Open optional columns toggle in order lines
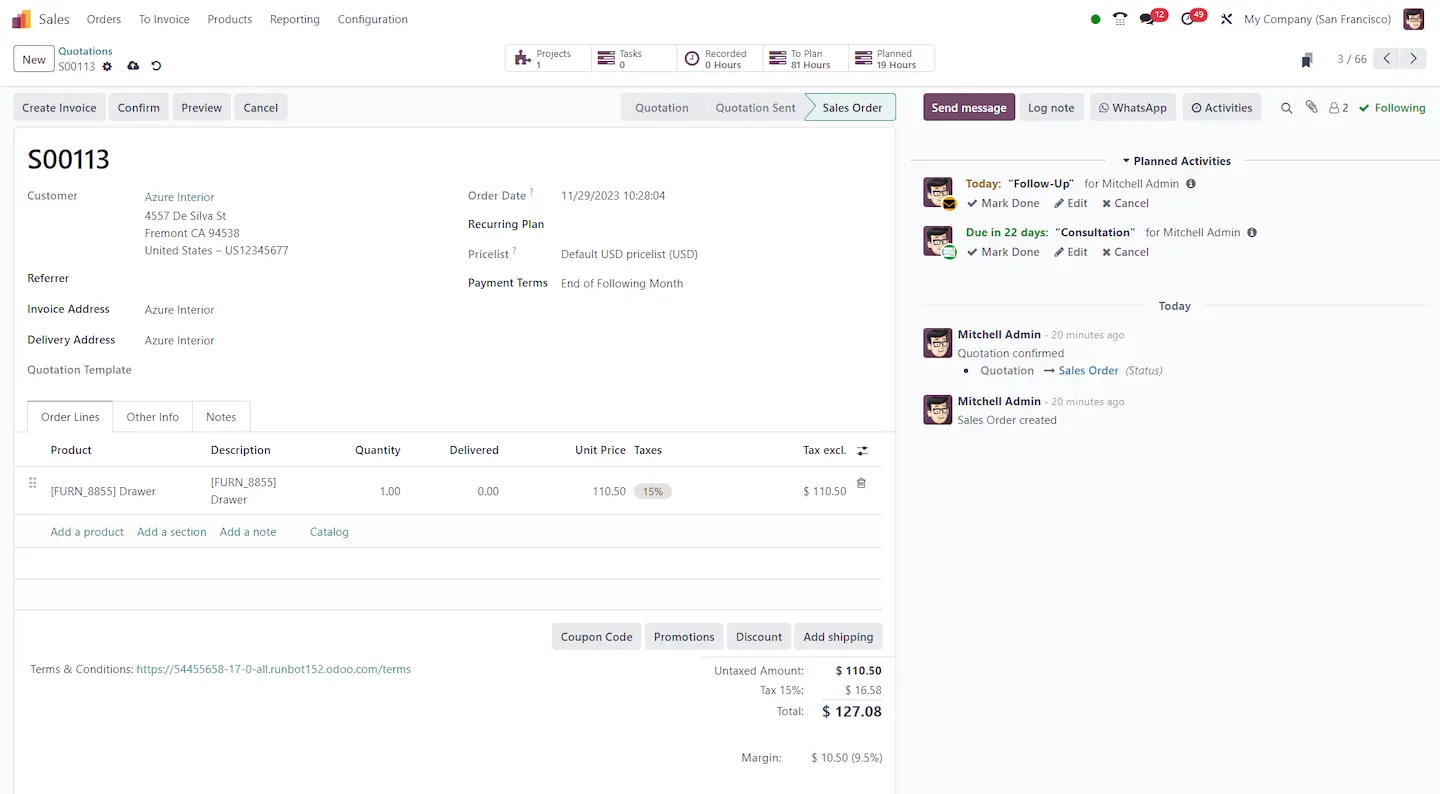Screen dimensions: 1440x794 863,451
